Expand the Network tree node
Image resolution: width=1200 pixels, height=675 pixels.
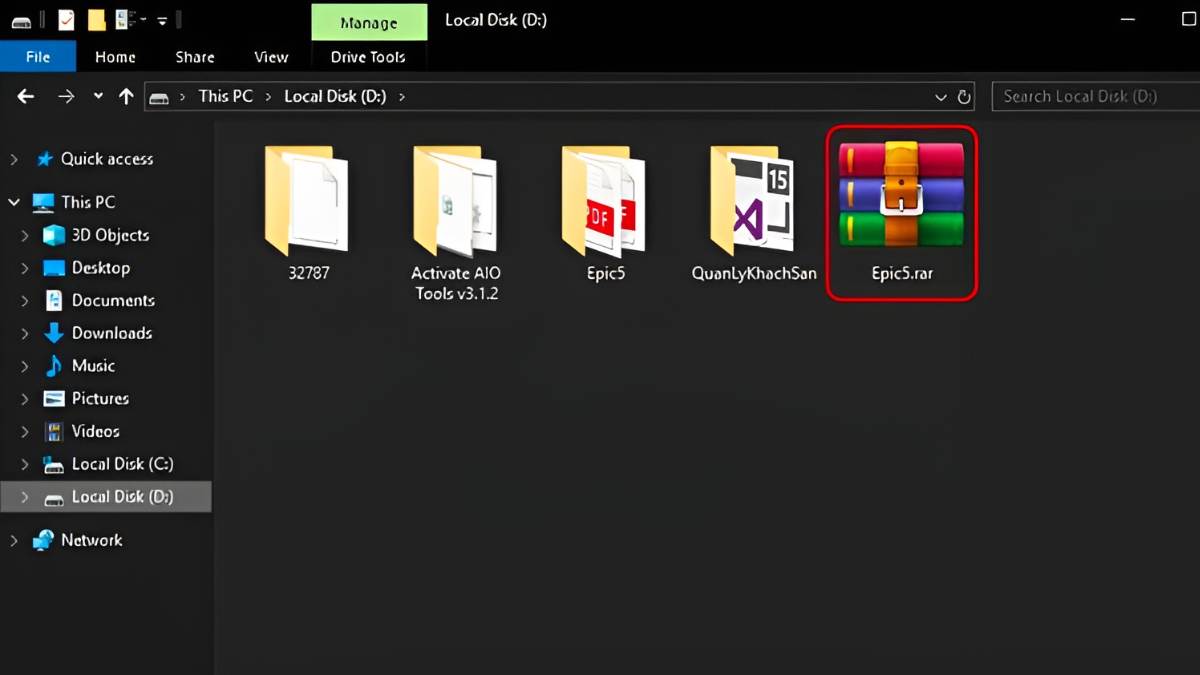click(14, 540)
